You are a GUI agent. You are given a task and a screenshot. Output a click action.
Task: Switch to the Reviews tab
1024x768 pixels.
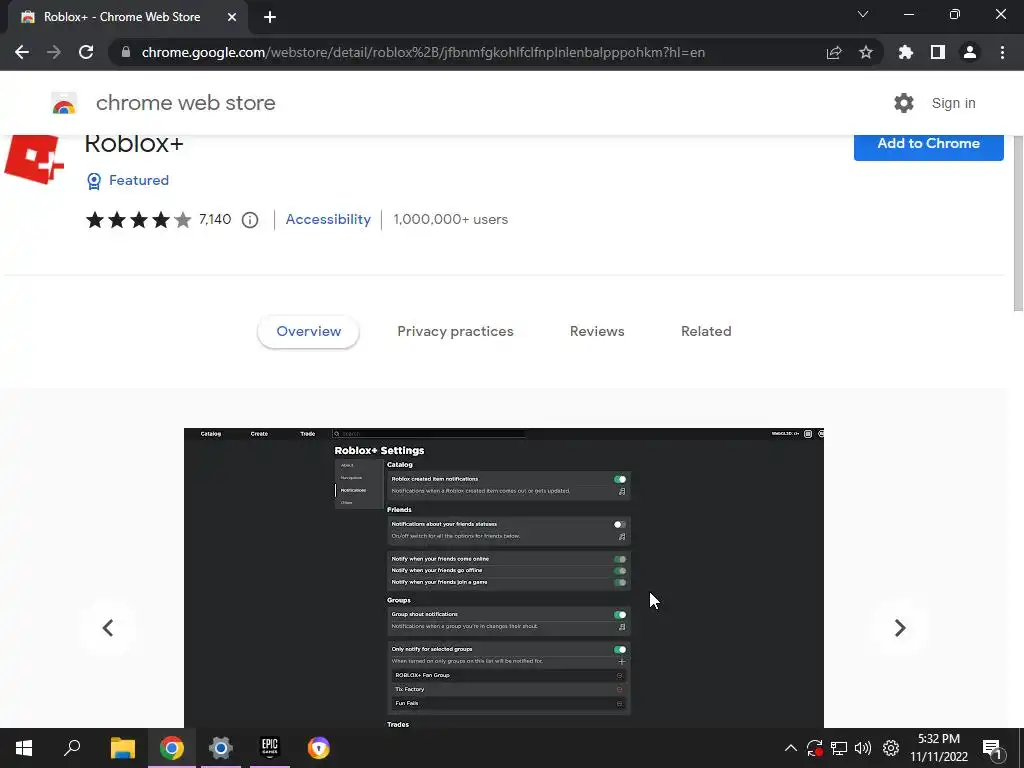(597, 332)
